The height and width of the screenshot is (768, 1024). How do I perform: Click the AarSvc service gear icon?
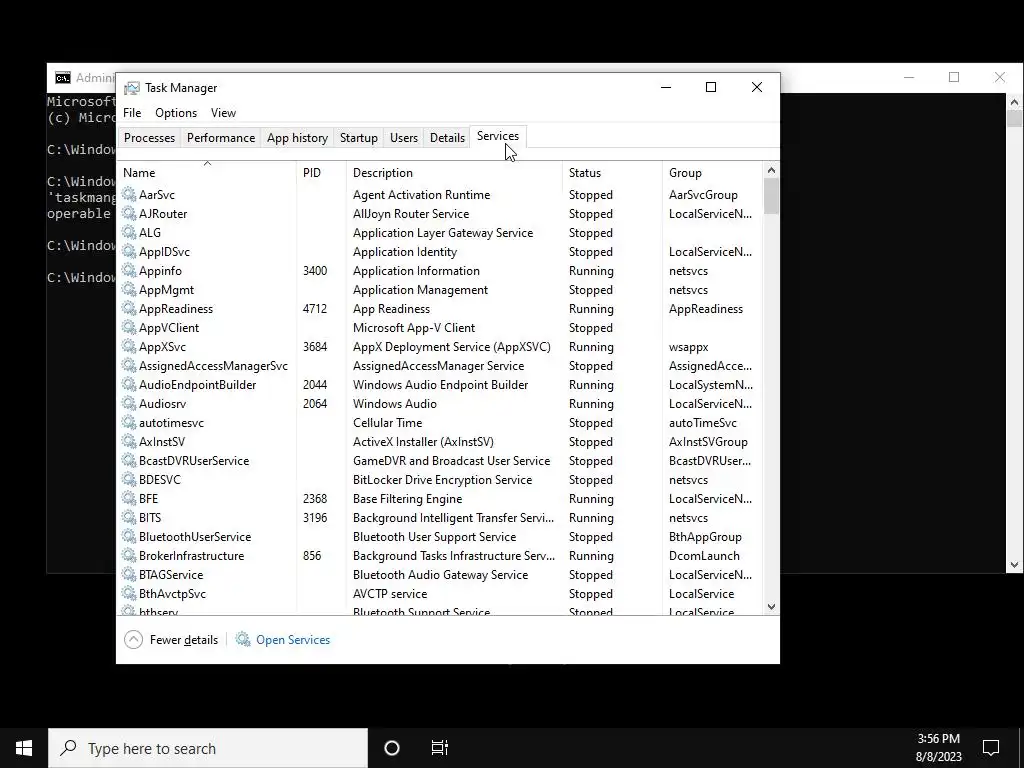tap(129, 195)
